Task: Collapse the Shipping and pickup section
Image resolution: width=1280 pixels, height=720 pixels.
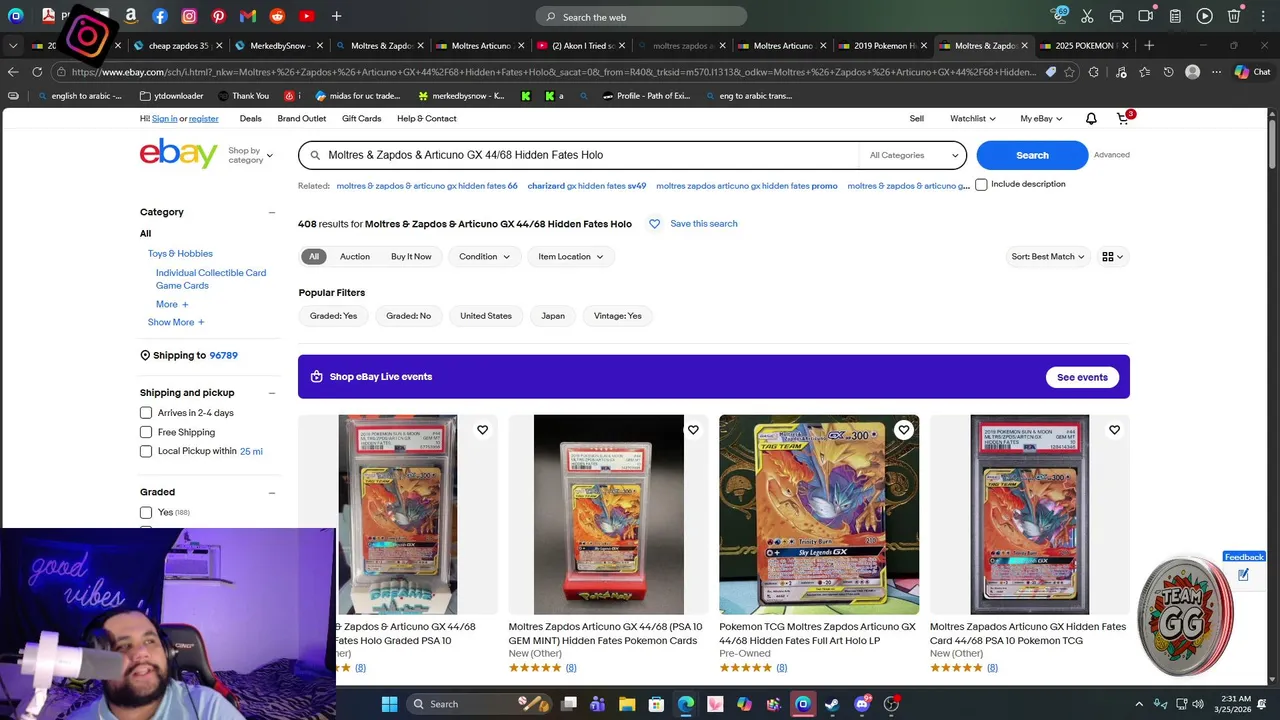Action: point(271,393)
